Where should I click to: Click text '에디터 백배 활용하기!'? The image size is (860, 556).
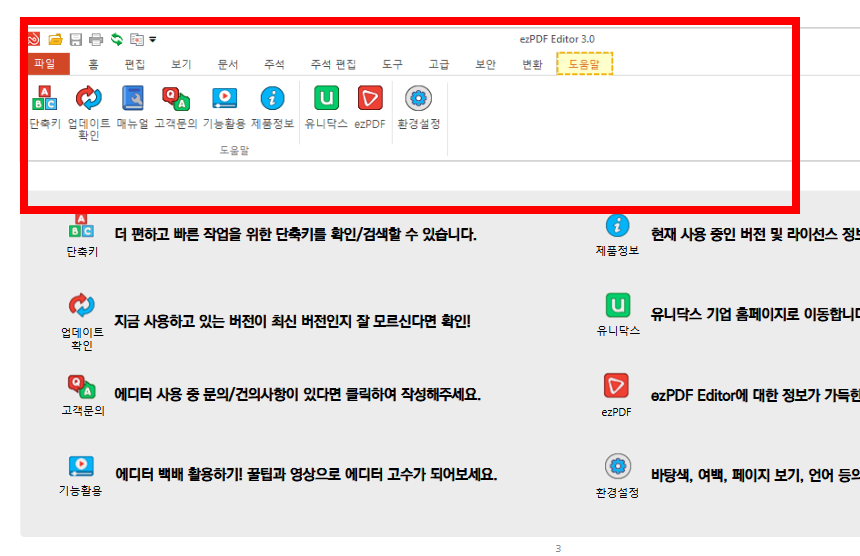179,474
